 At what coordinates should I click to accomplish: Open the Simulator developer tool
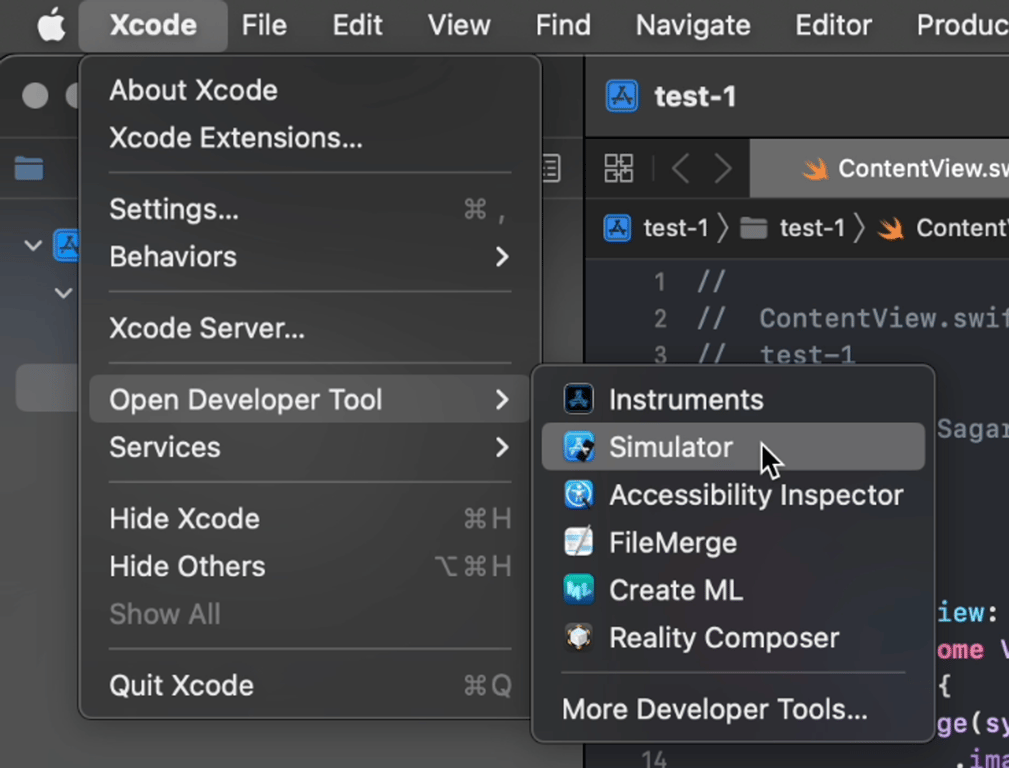[x=670, y=447]
